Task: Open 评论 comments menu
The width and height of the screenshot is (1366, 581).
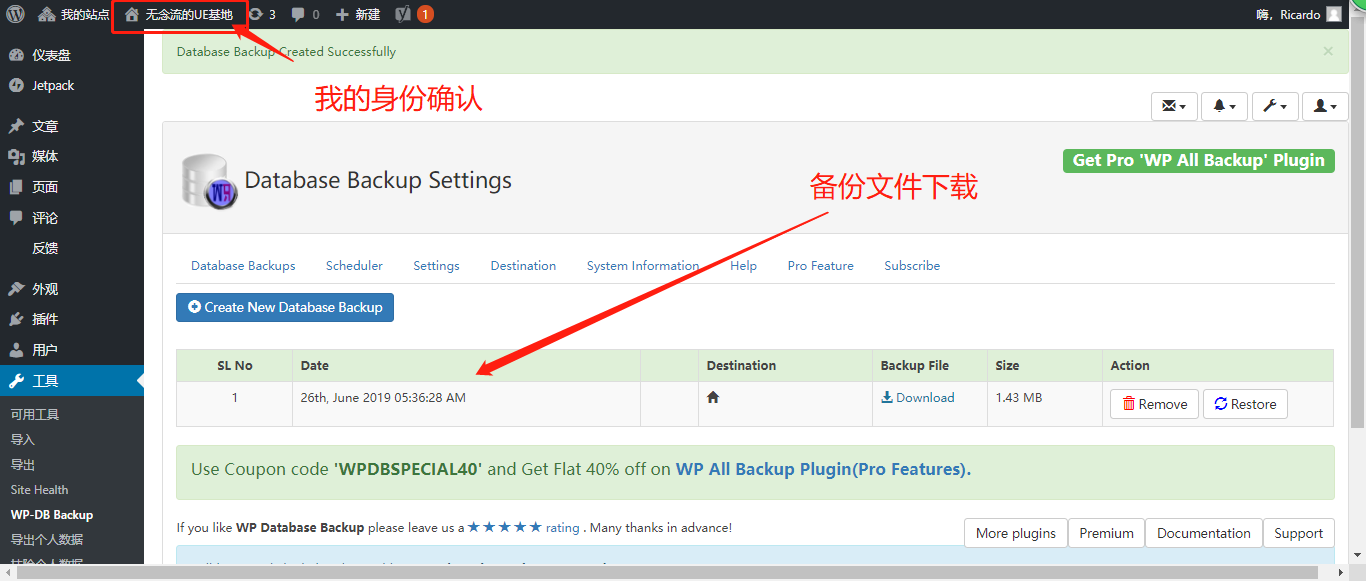Action: click(72, 218)
